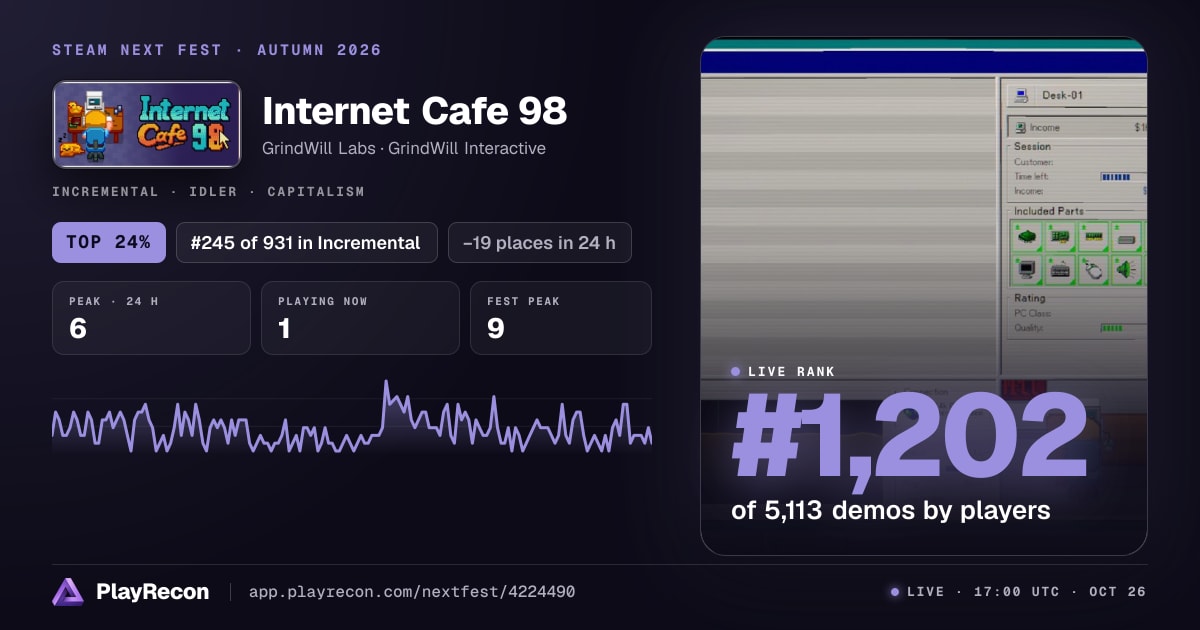Click the LIVE · 17:00 UTC · OCT 26 status
The width and height of the screenshot is (1200, 630).
1018,592
